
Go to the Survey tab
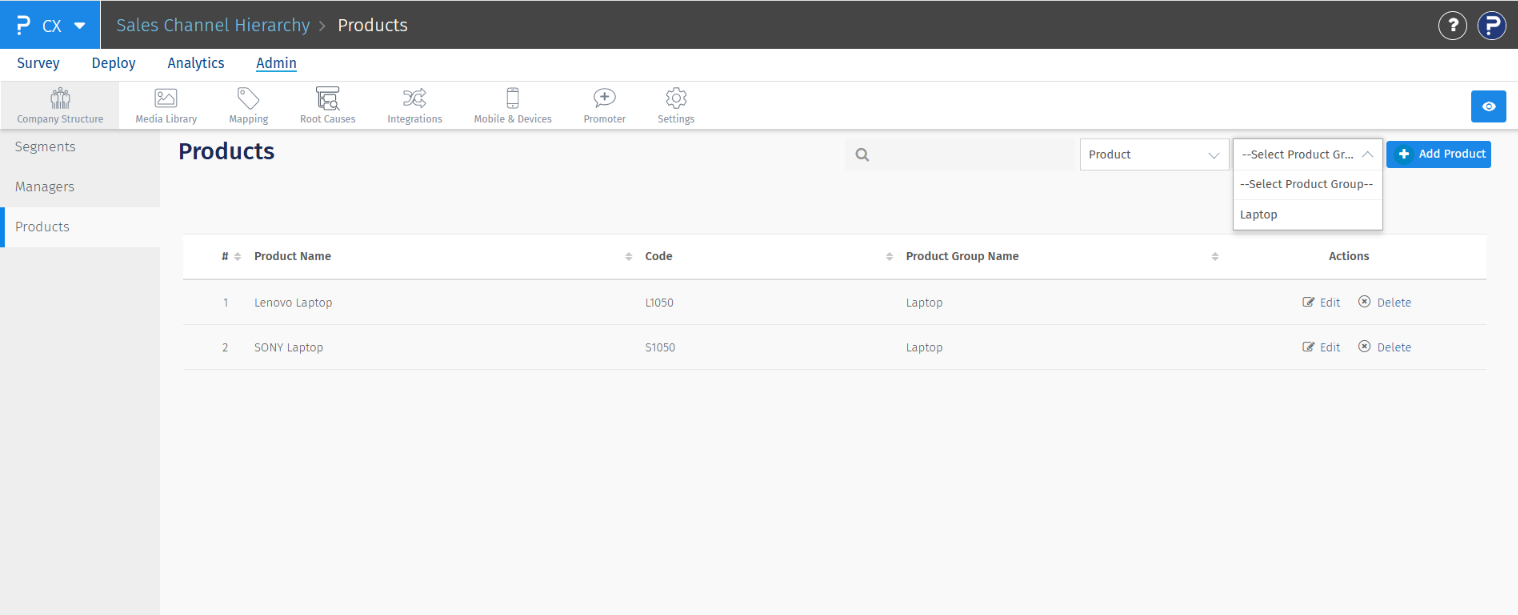(38, 63)
